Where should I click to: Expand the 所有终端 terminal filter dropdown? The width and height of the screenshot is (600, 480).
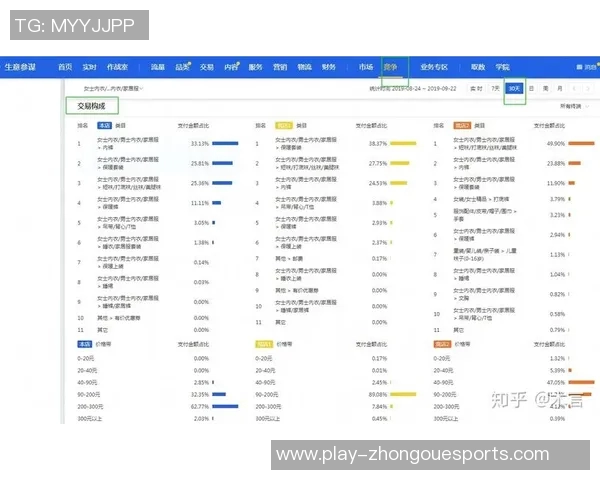pos(571,105)
